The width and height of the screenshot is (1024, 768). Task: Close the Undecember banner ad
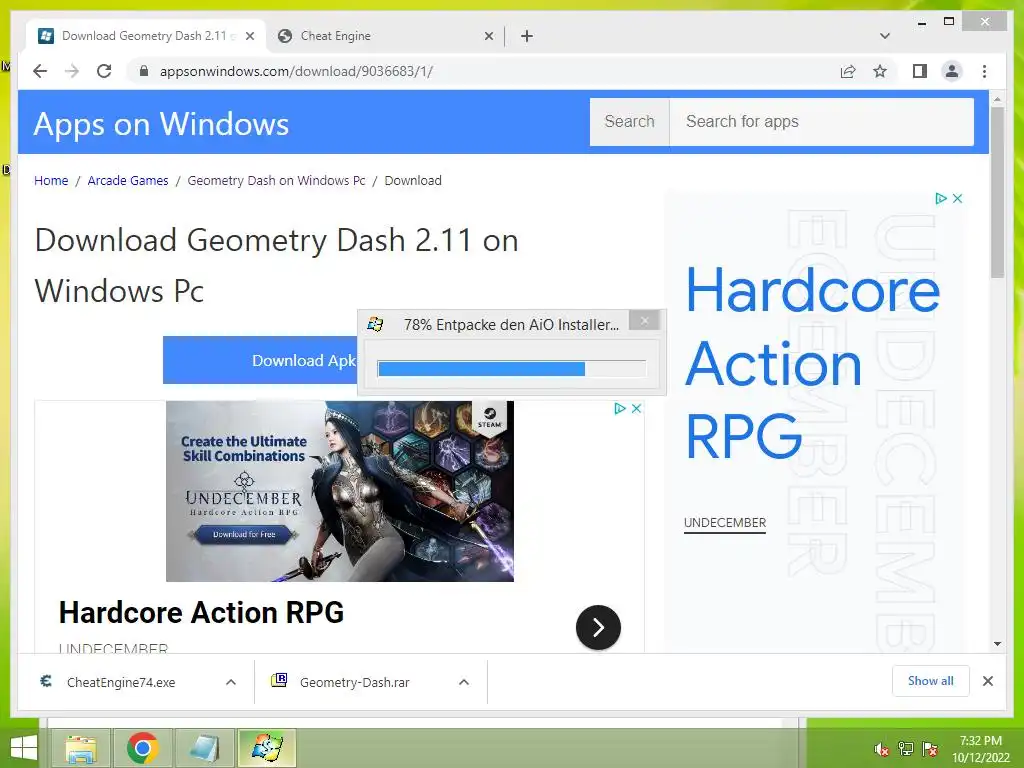[x=636, y=408]
